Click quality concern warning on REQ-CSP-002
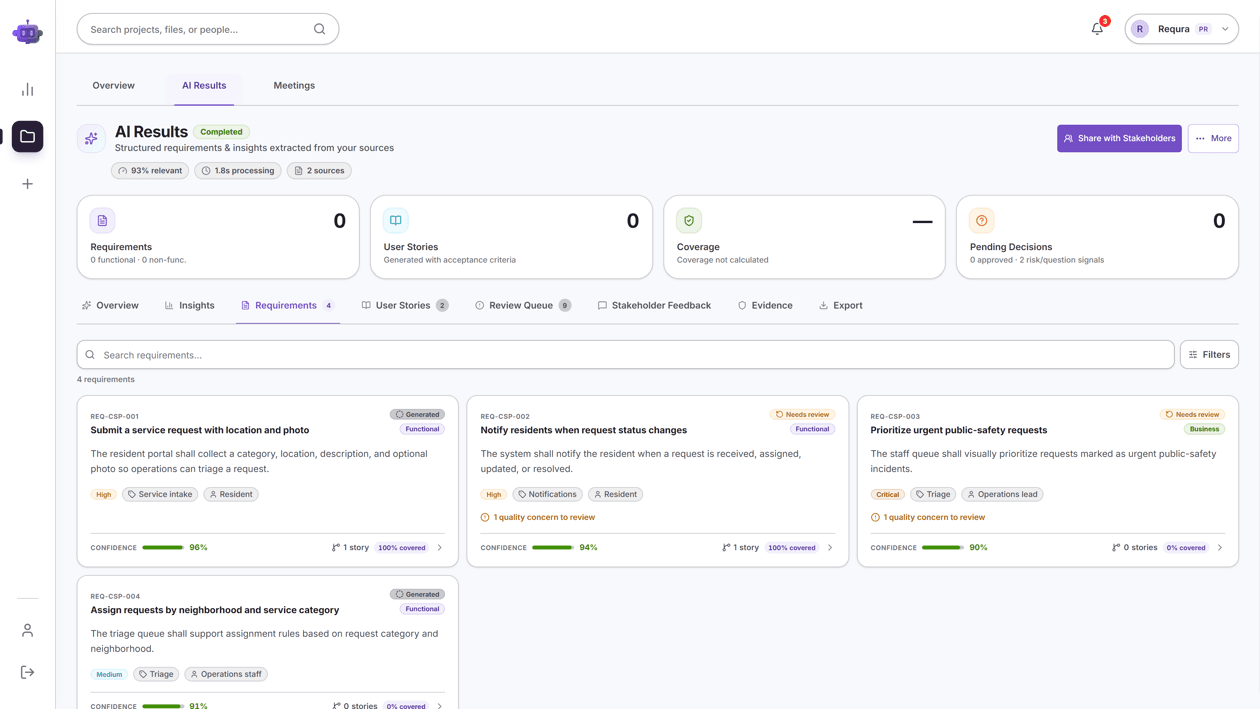The image size is (1260, 709). [538, 518]
